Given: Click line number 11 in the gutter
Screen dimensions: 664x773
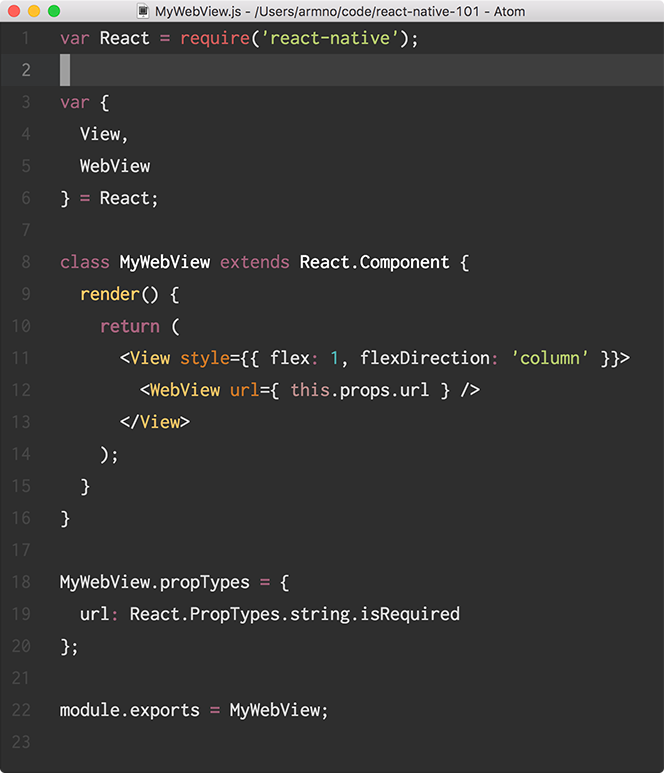Looking at the screenshot, I should [x=21, y=358].
